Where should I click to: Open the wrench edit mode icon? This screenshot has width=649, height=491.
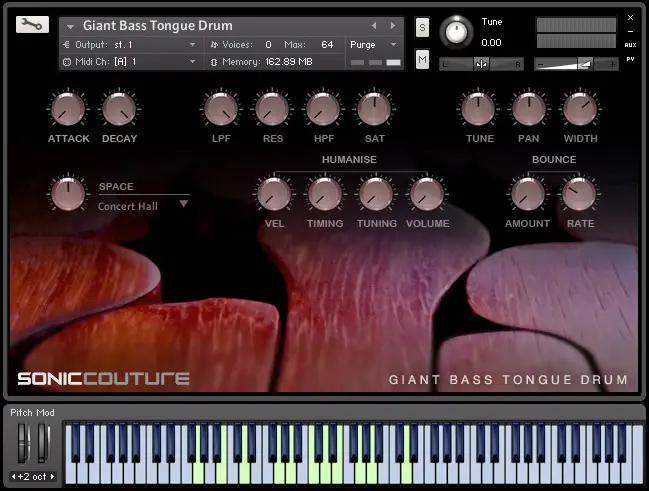point(32,25)
